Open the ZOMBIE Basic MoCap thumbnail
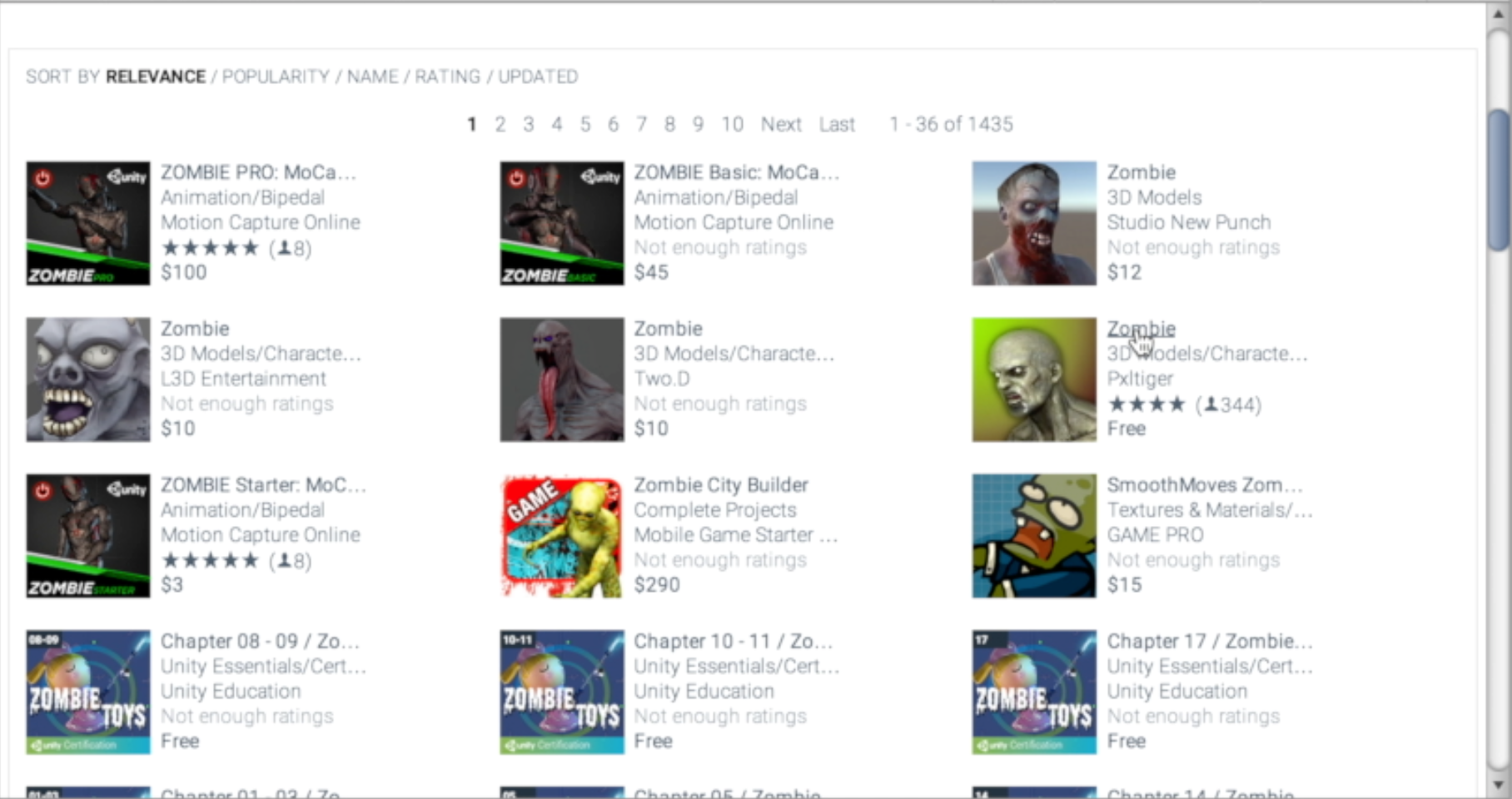The width and height of the screenshot is (1512, 799). click(x=562, y=223)
